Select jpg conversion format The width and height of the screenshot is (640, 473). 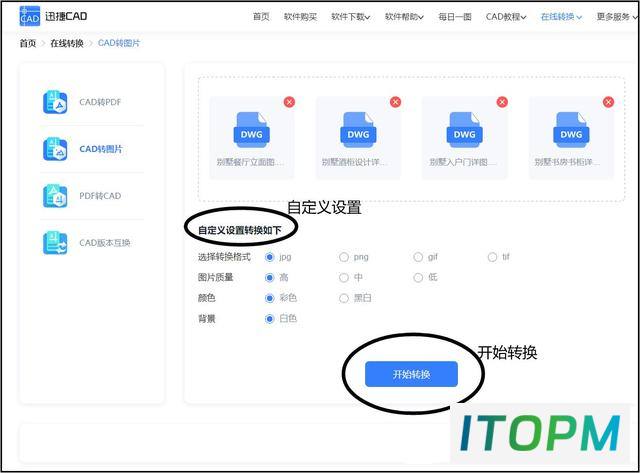269,257
